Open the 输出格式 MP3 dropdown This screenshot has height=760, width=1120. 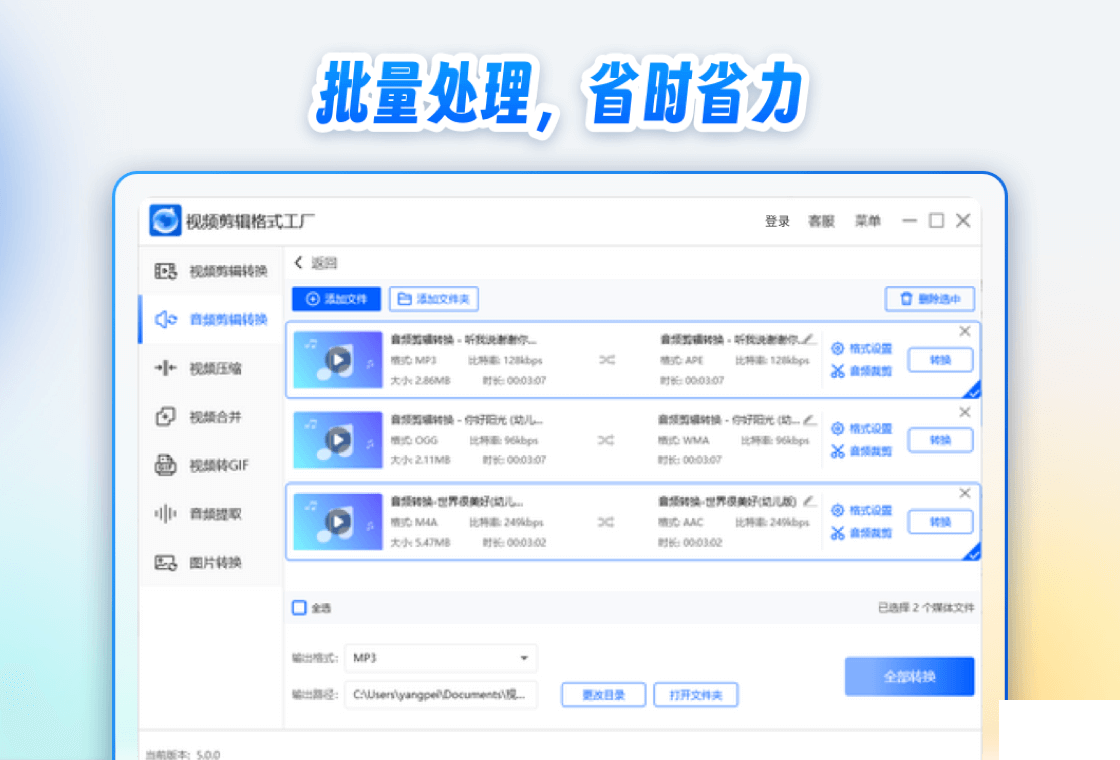coord(440,658)
